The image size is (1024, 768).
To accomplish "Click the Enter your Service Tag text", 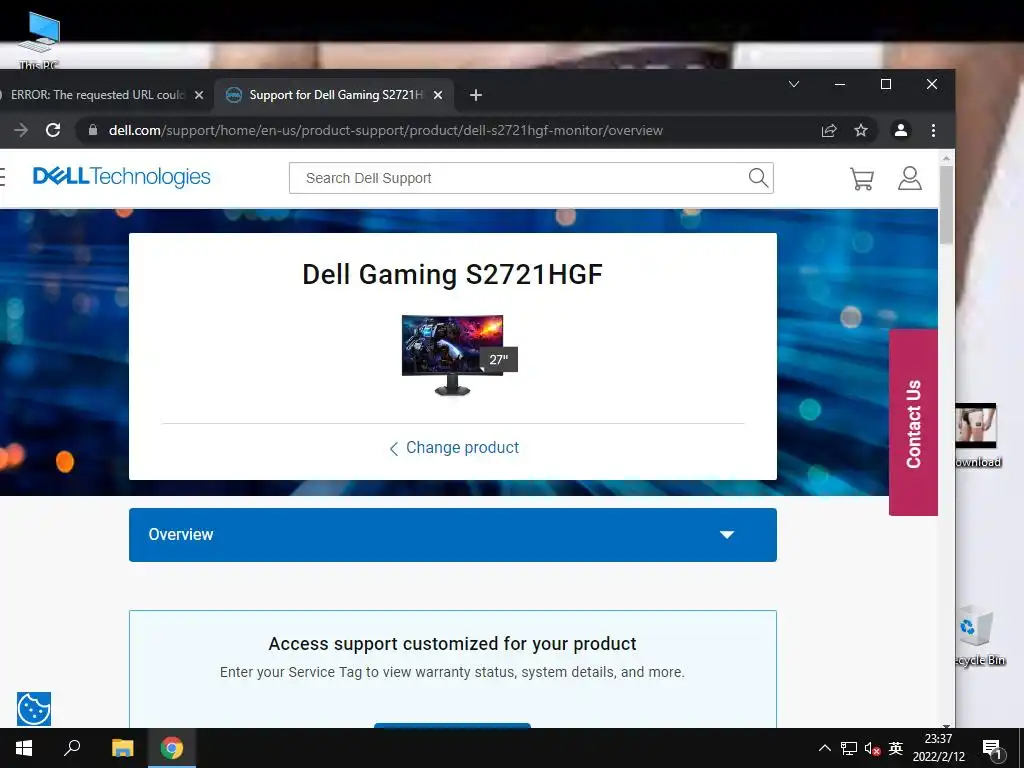I will click(x=452, y=672).
